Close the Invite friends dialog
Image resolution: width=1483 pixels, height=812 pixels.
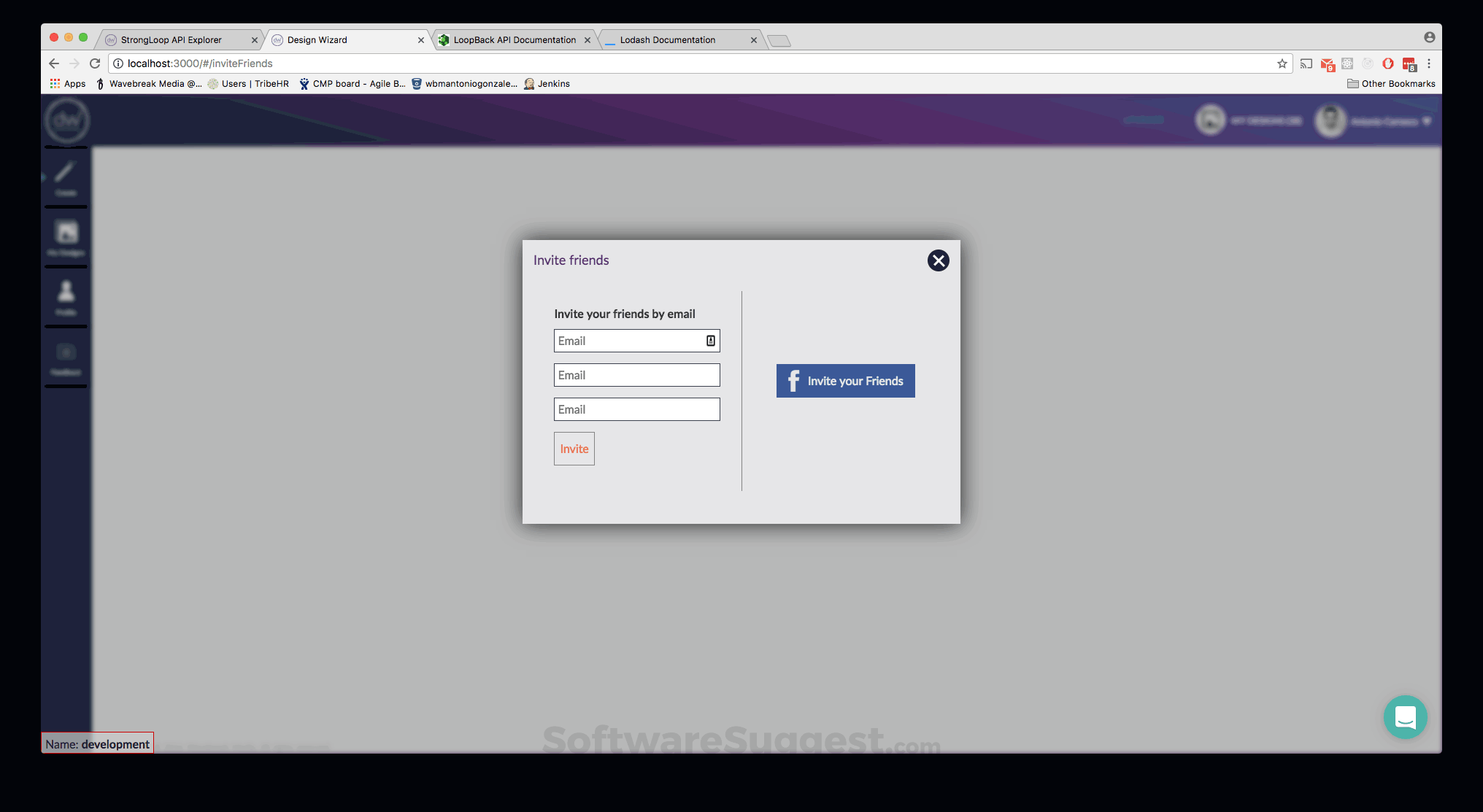(x=938, y=260)
